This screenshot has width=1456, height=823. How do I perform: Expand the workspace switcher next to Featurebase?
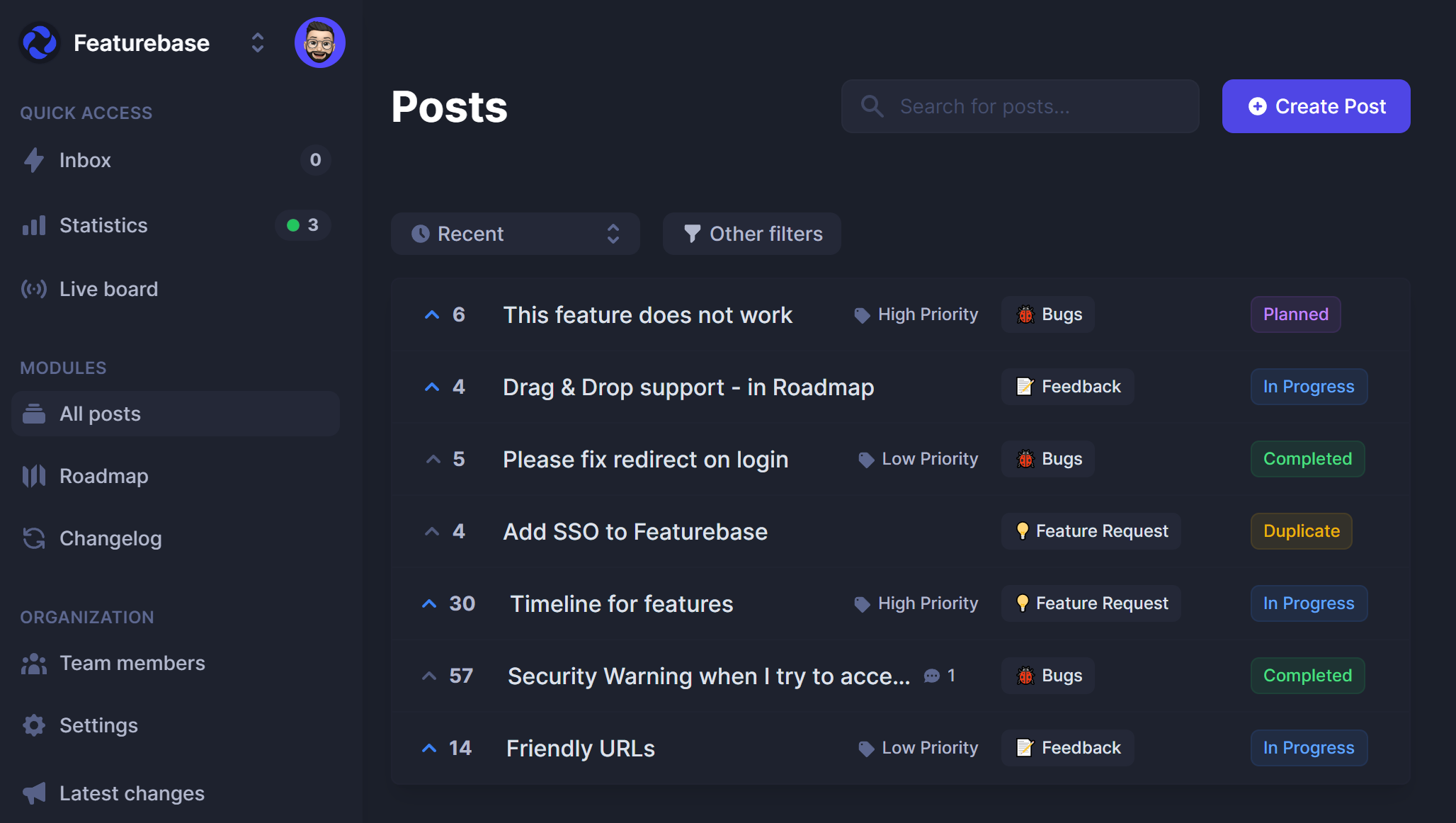(257, 42)
